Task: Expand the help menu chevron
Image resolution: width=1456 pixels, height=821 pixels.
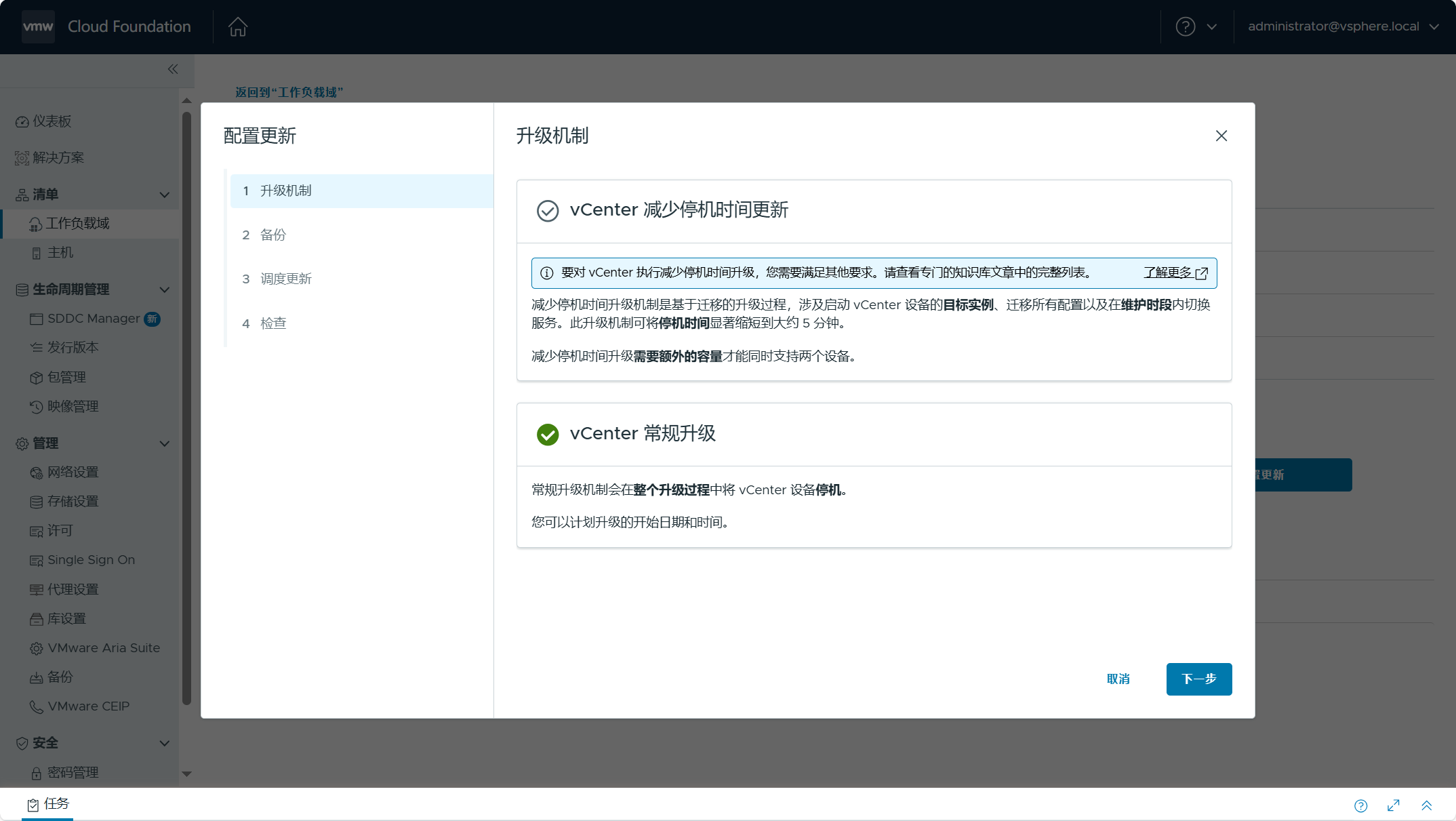Action: pyautogui.click(x=1212, y=27)
